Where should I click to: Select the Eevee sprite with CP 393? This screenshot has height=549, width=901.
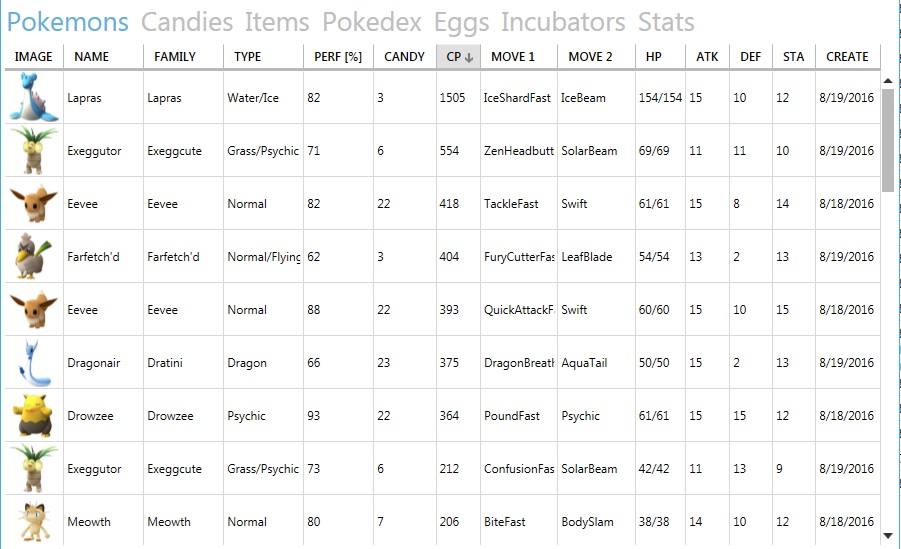pyautogui.click(x=34, y=309)
